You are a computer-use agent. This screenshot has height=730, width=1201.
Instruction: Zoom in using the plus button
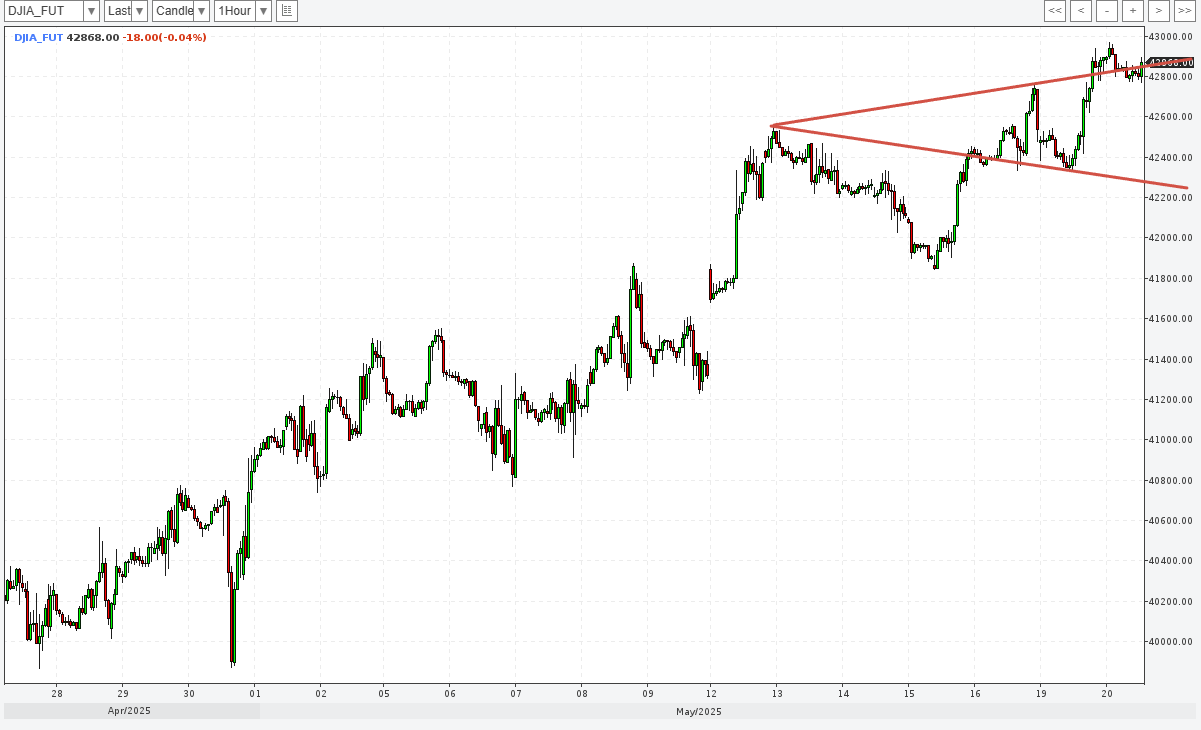point(1133,11)
